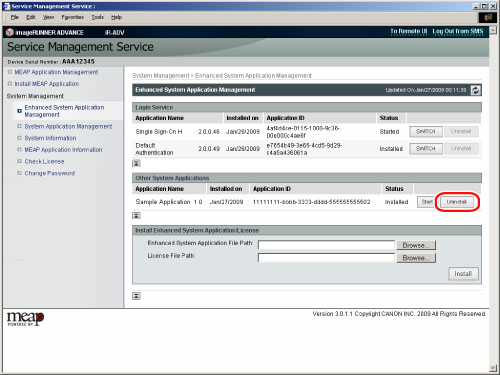Click the Started status of Single Sign-On H
This screenshot has width=500, height=375.
pyautogui.click(x=389, y=132)
